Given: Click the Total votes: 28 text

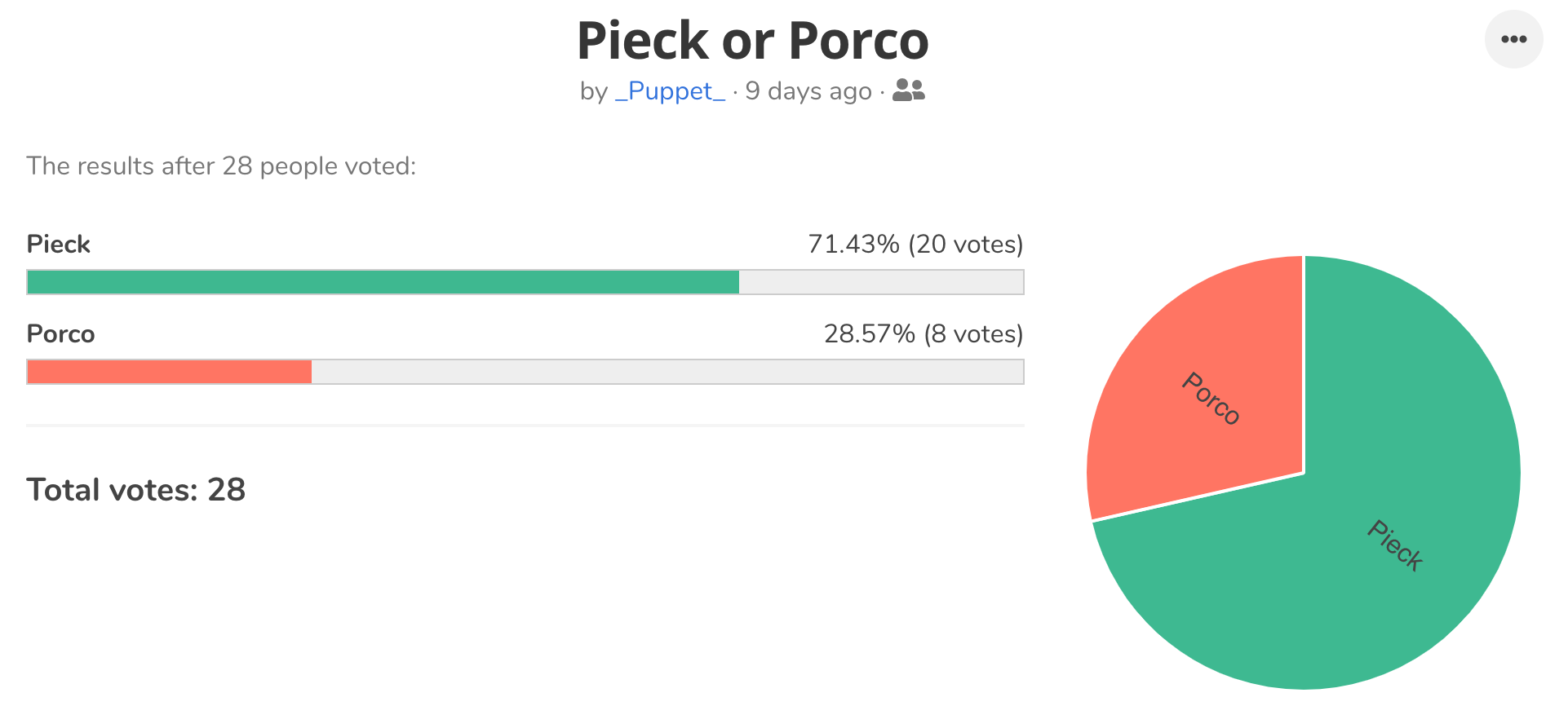Looking at the screenshot, I should [136, 489].
